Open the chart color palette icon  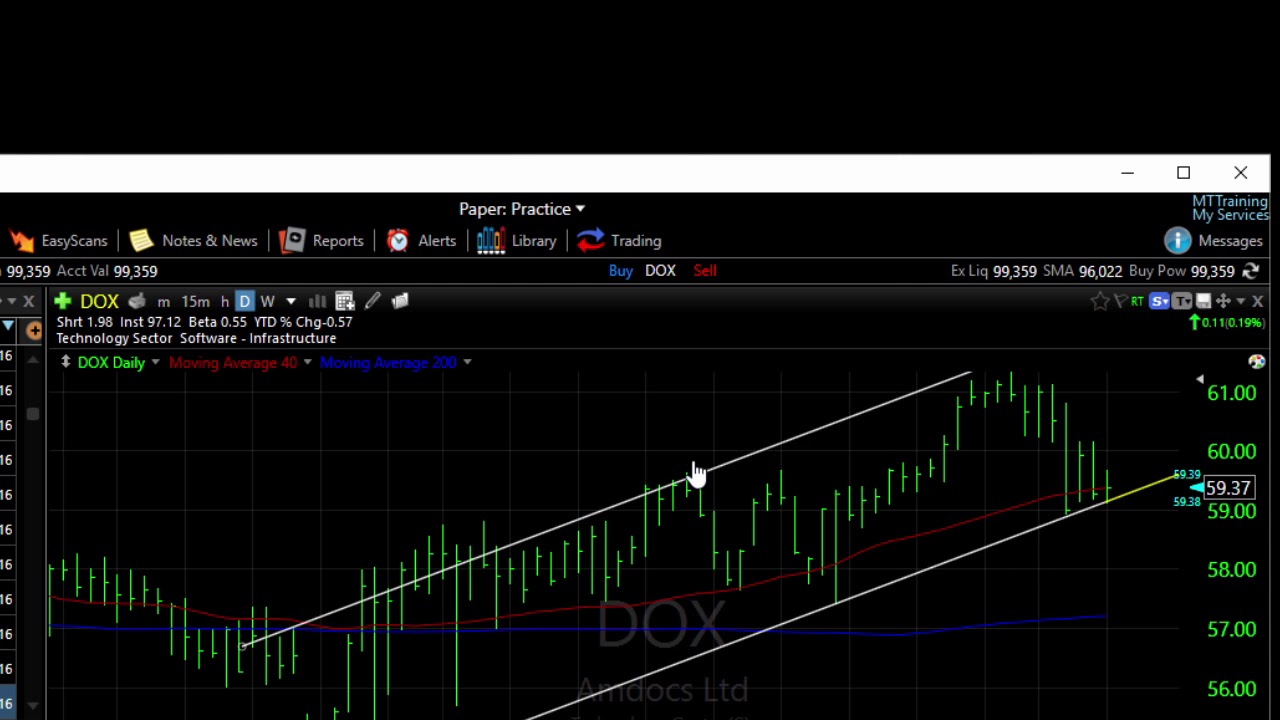point(1256,362)
